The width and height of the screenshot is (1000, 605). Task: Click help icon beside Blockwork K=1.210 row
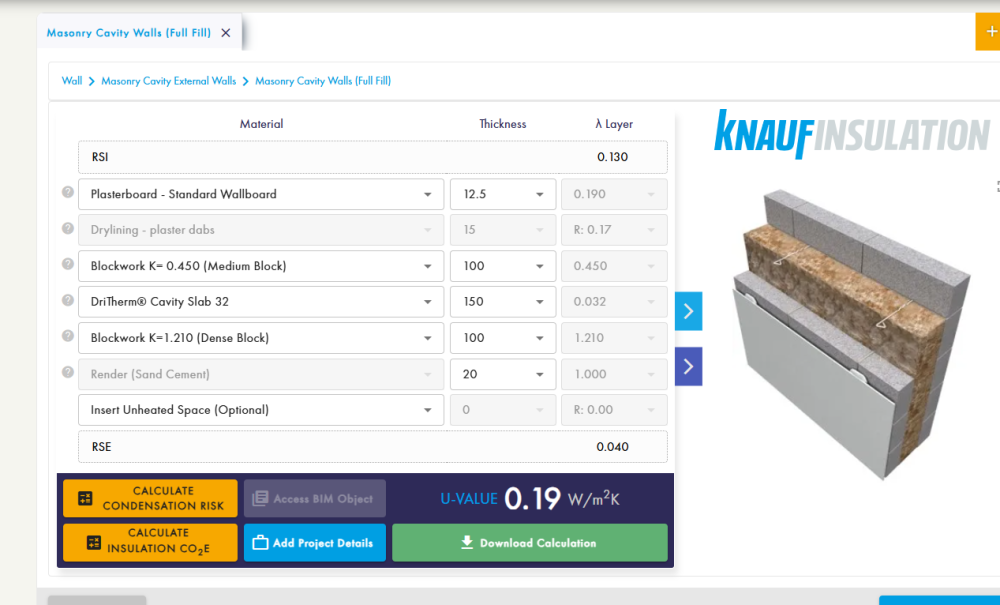(68, 336)
